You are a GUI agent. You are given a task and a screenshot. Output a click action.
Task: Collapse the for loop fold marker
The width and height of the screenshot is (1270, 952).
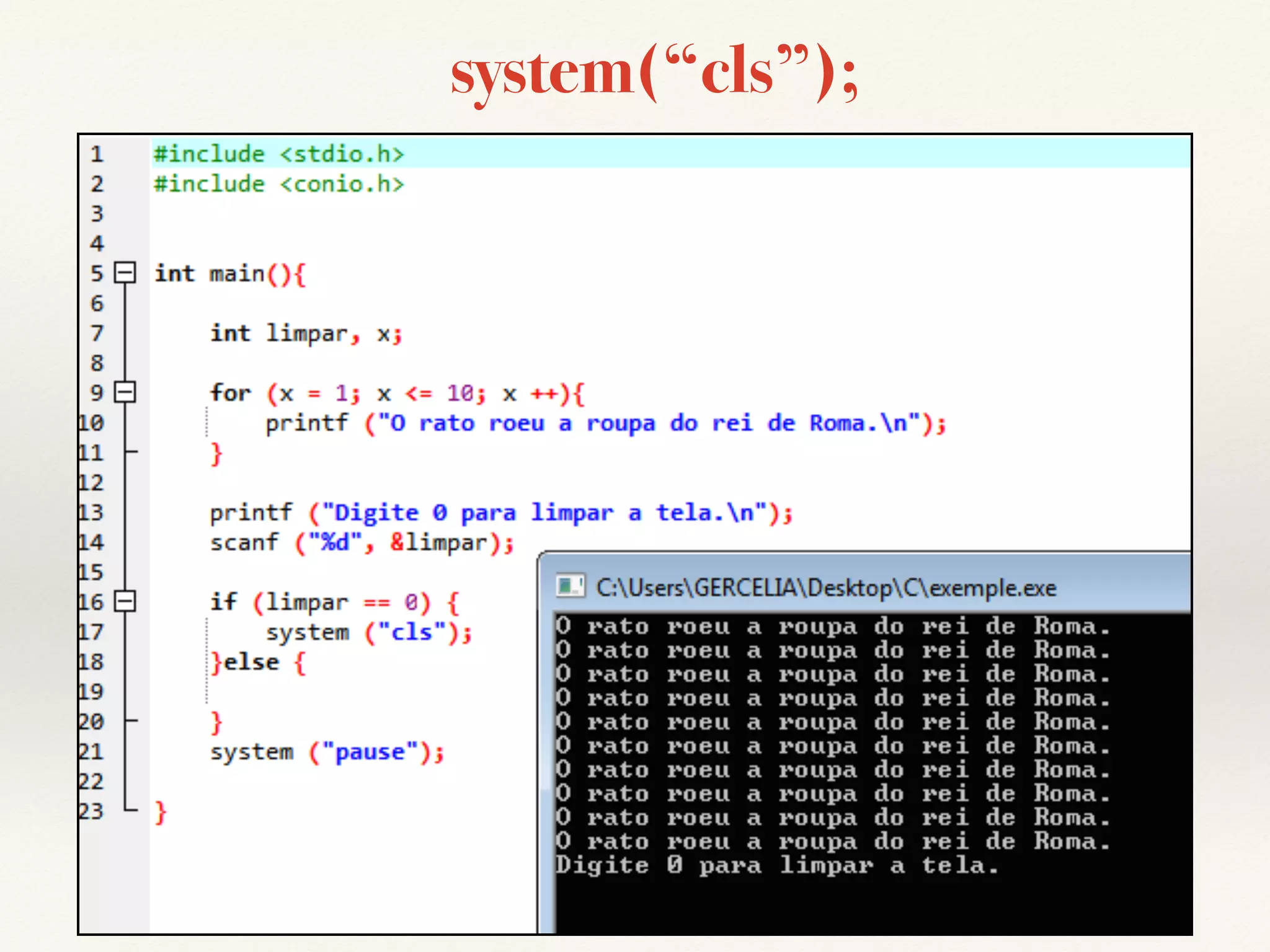coord(125,392)
